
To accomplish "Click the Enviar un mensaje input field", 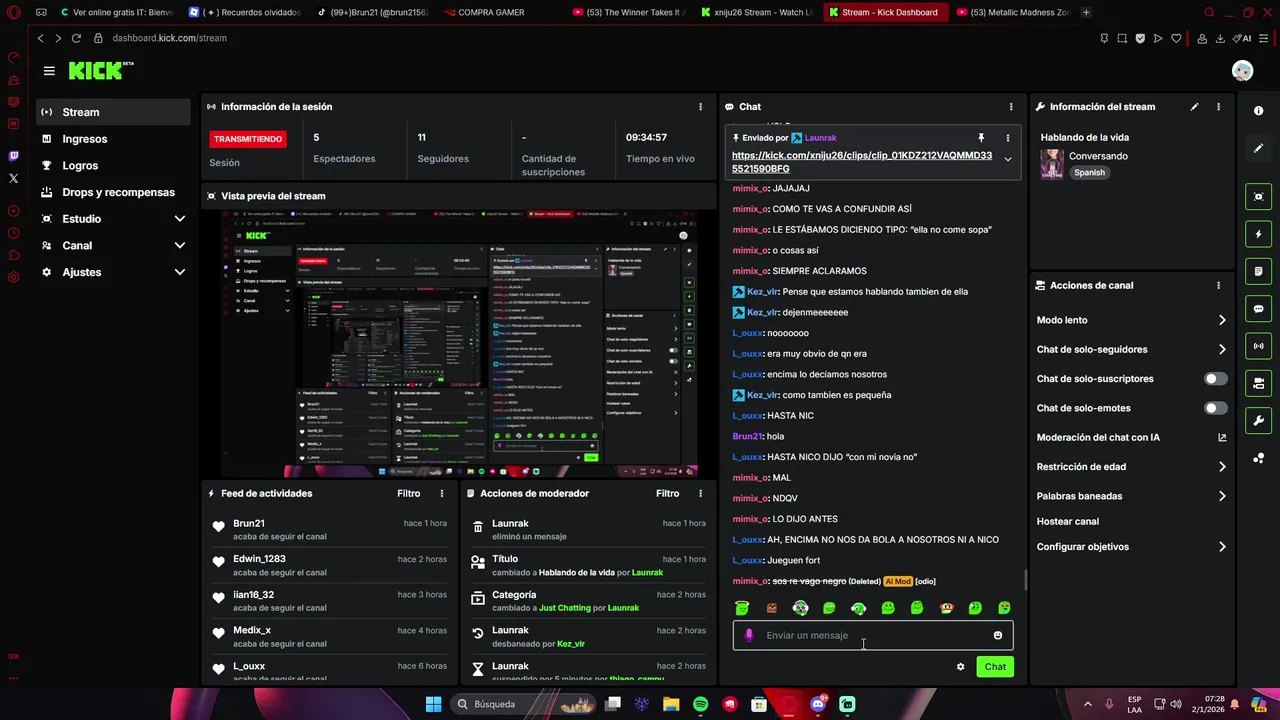I will point(873,635).
